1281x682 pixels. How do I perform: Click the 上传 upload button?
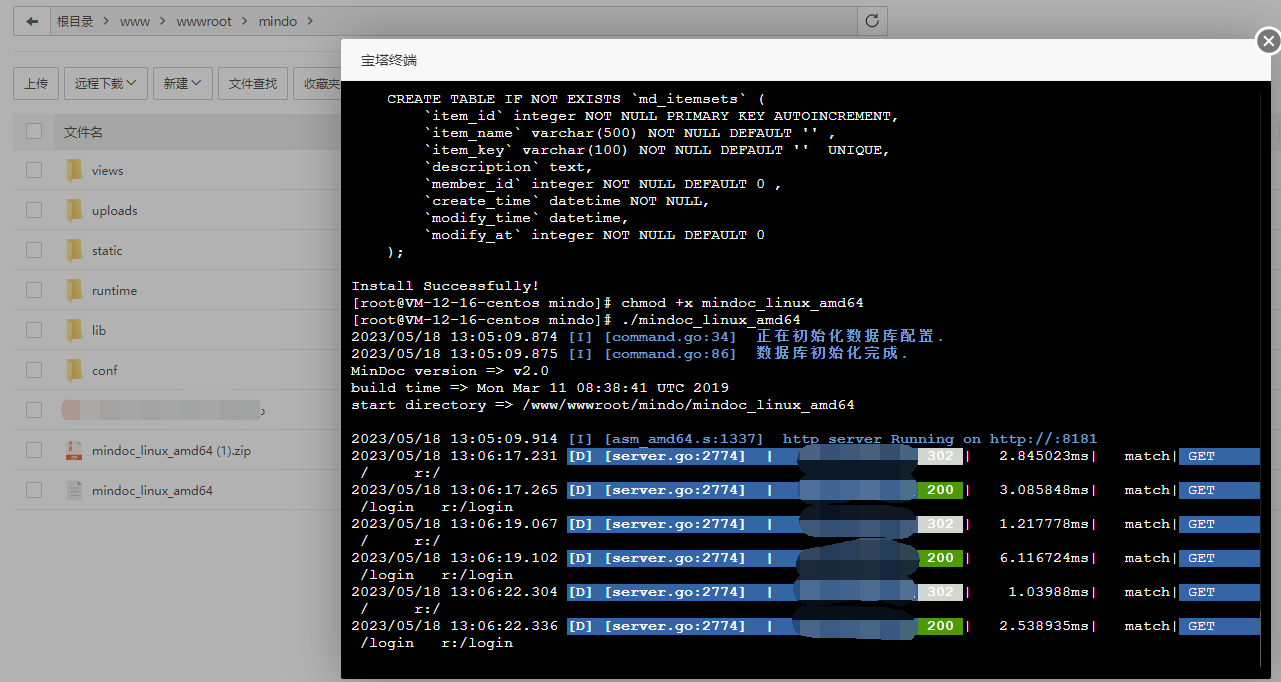point(36,84)
